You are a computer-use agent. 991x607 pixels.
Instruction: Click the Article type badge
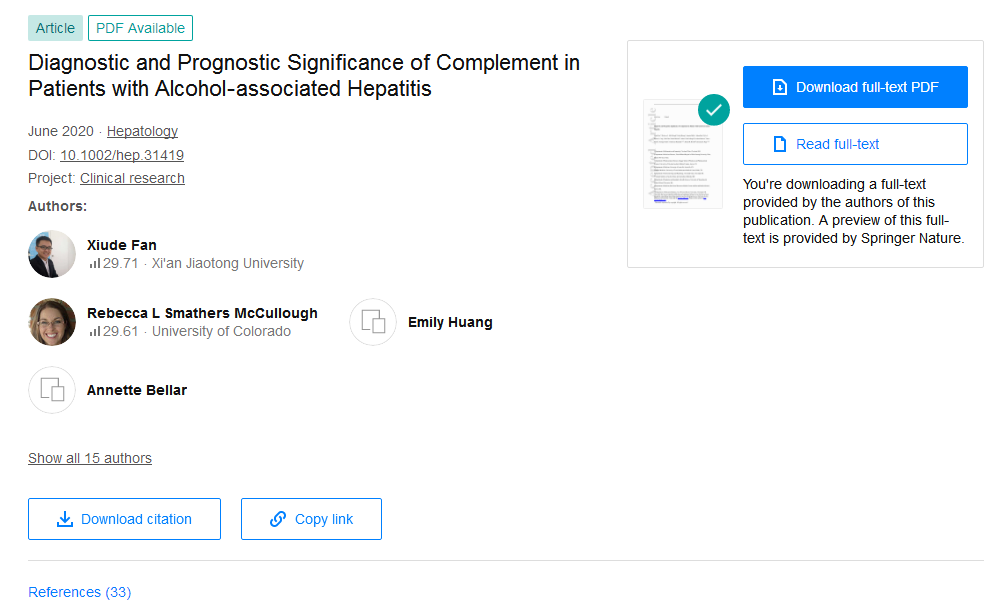tap(55, 28)
